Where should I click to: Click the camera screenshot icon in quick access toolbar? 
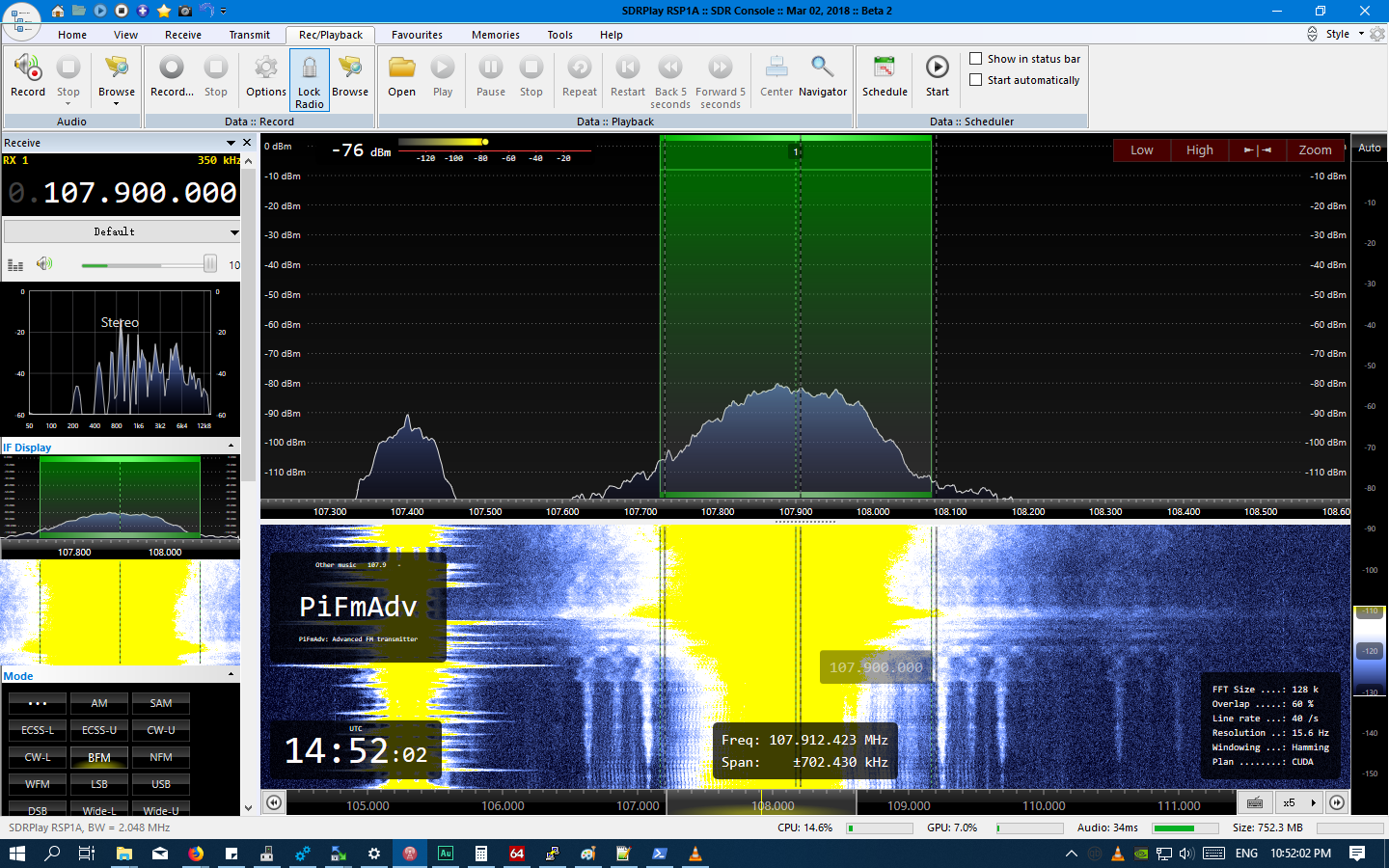pyautogui.click(x=185, y=11)
